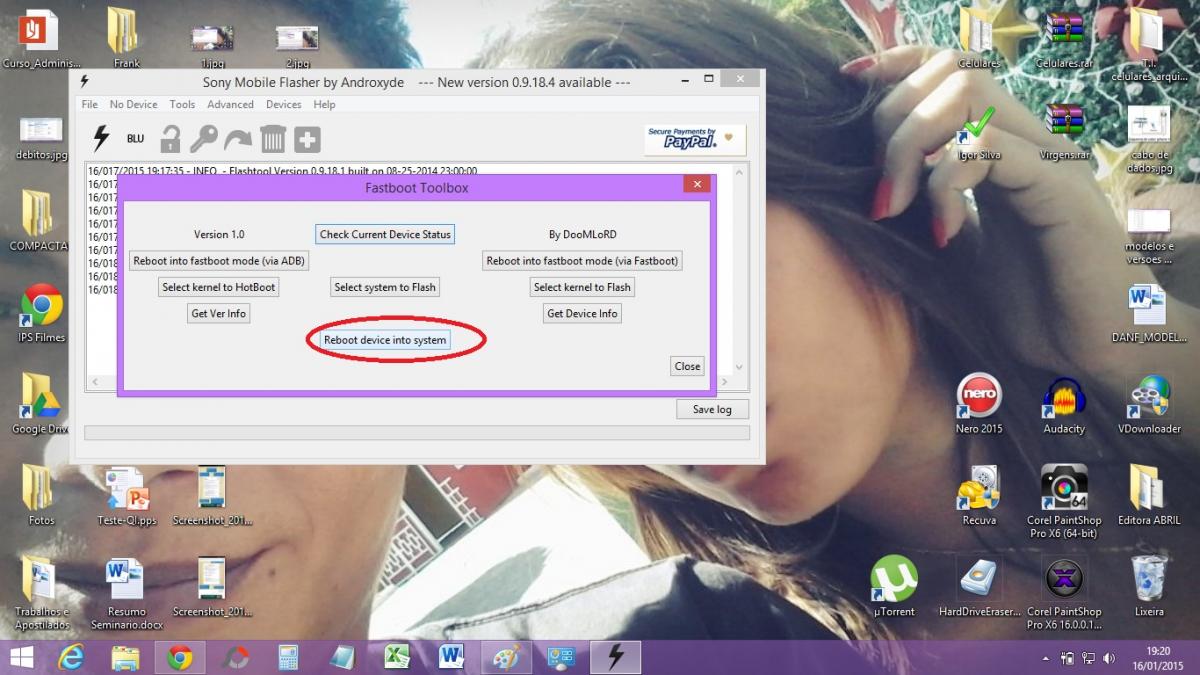Click Reboot into fastboot mode (via Fastboot)
The width and height of the screenshot is (1200, 675).
click(582, 261)
